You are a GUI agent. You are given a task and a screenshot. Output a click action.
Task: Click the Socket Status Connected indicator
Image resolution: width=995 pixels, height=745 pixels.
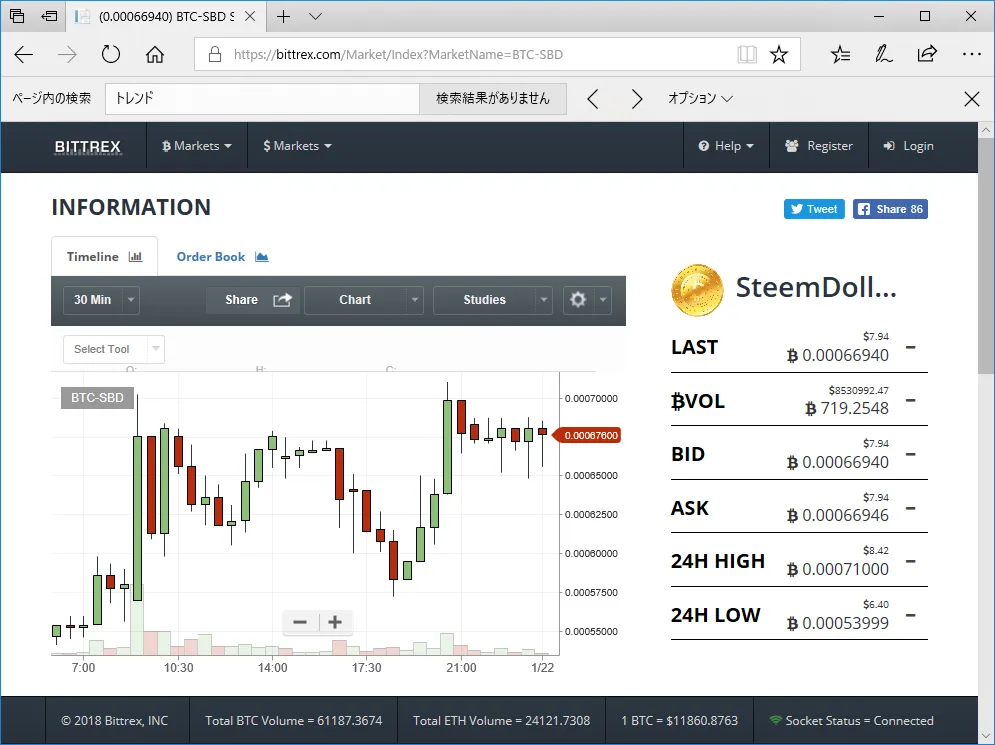851,720
